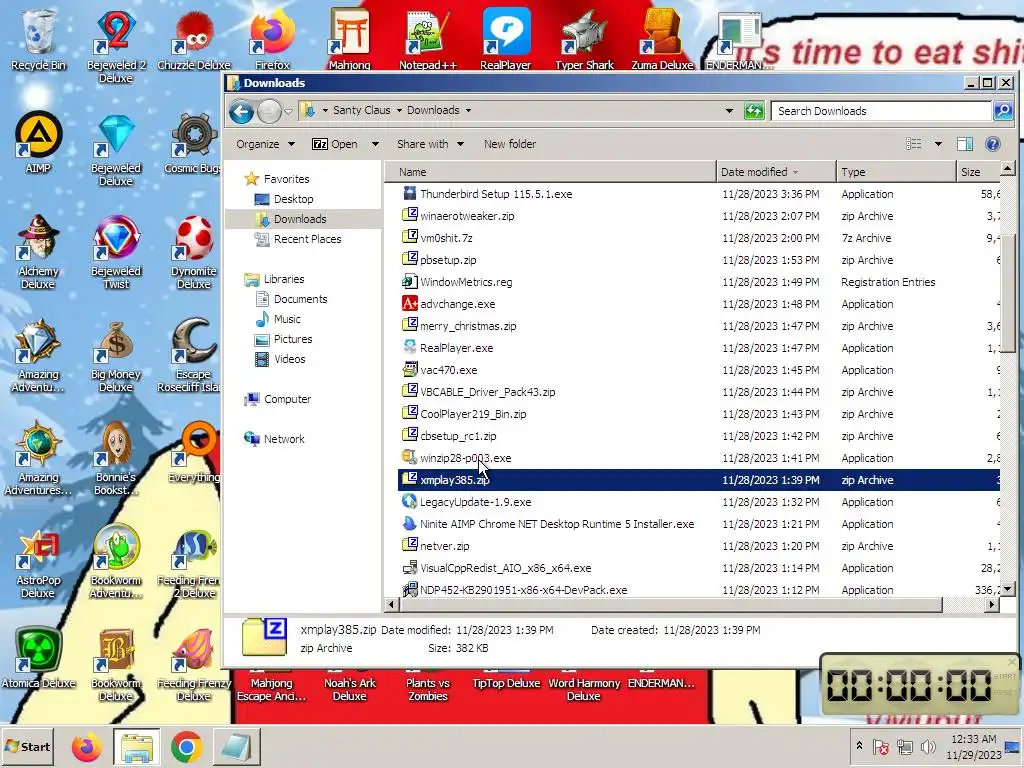1024x768 pixels.
Task: Select netver.zip file
Action: [x=444, y=546]
